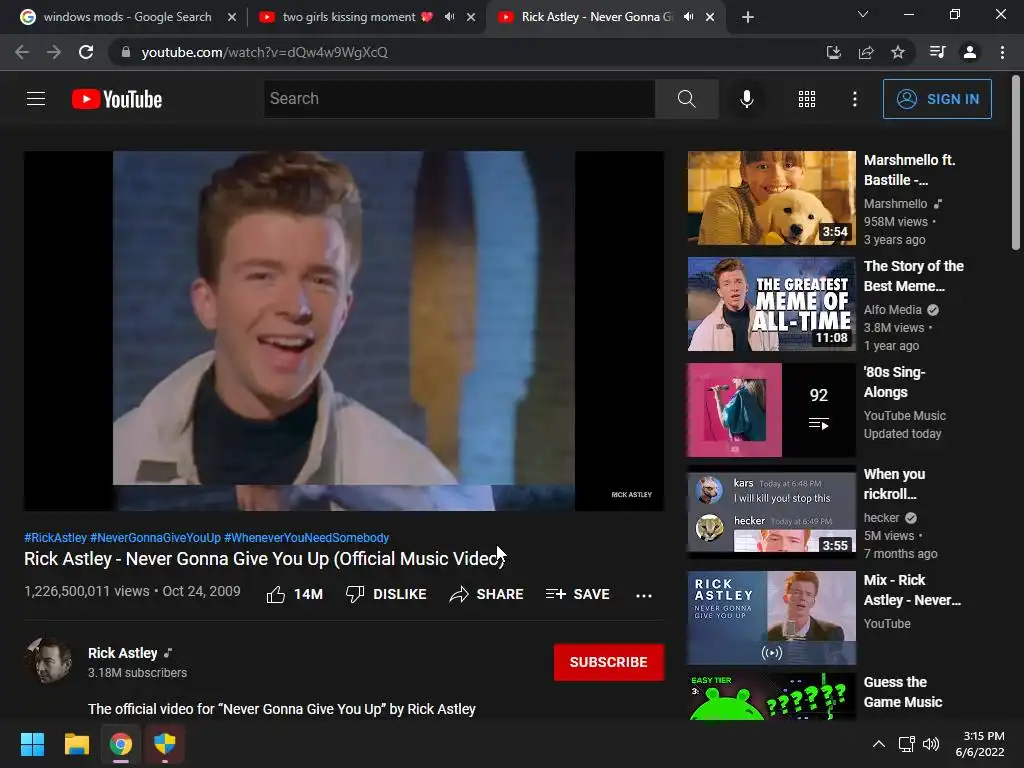This screenshot has height=768, width=1024.
Task: Open Marshmello ft. Bastille video thumbnail
Action: click(771, 198)
